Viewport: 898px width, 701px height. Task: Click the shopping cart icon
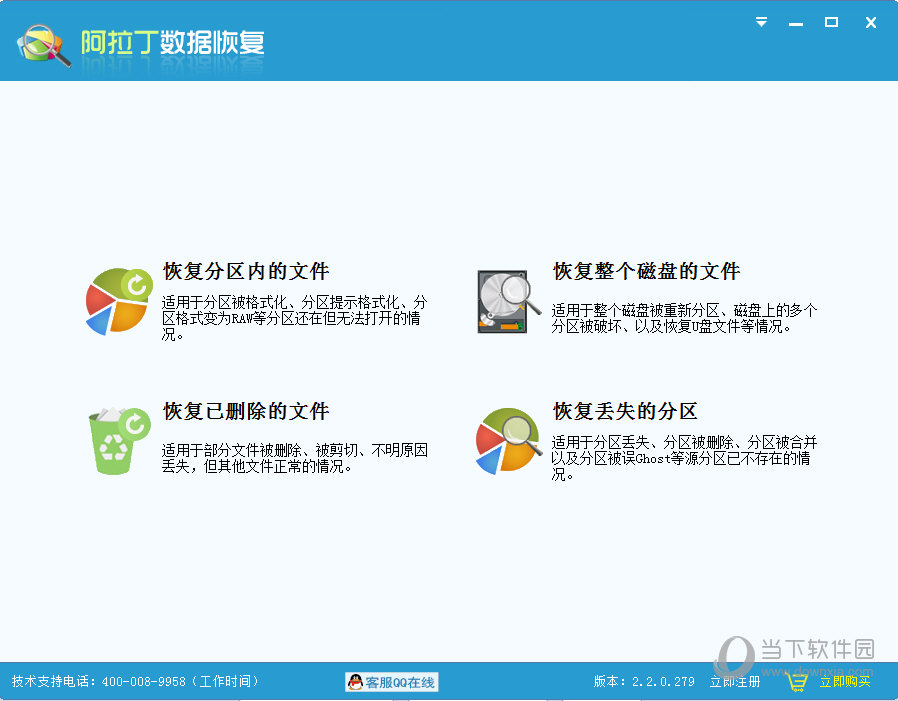(798, 682)
